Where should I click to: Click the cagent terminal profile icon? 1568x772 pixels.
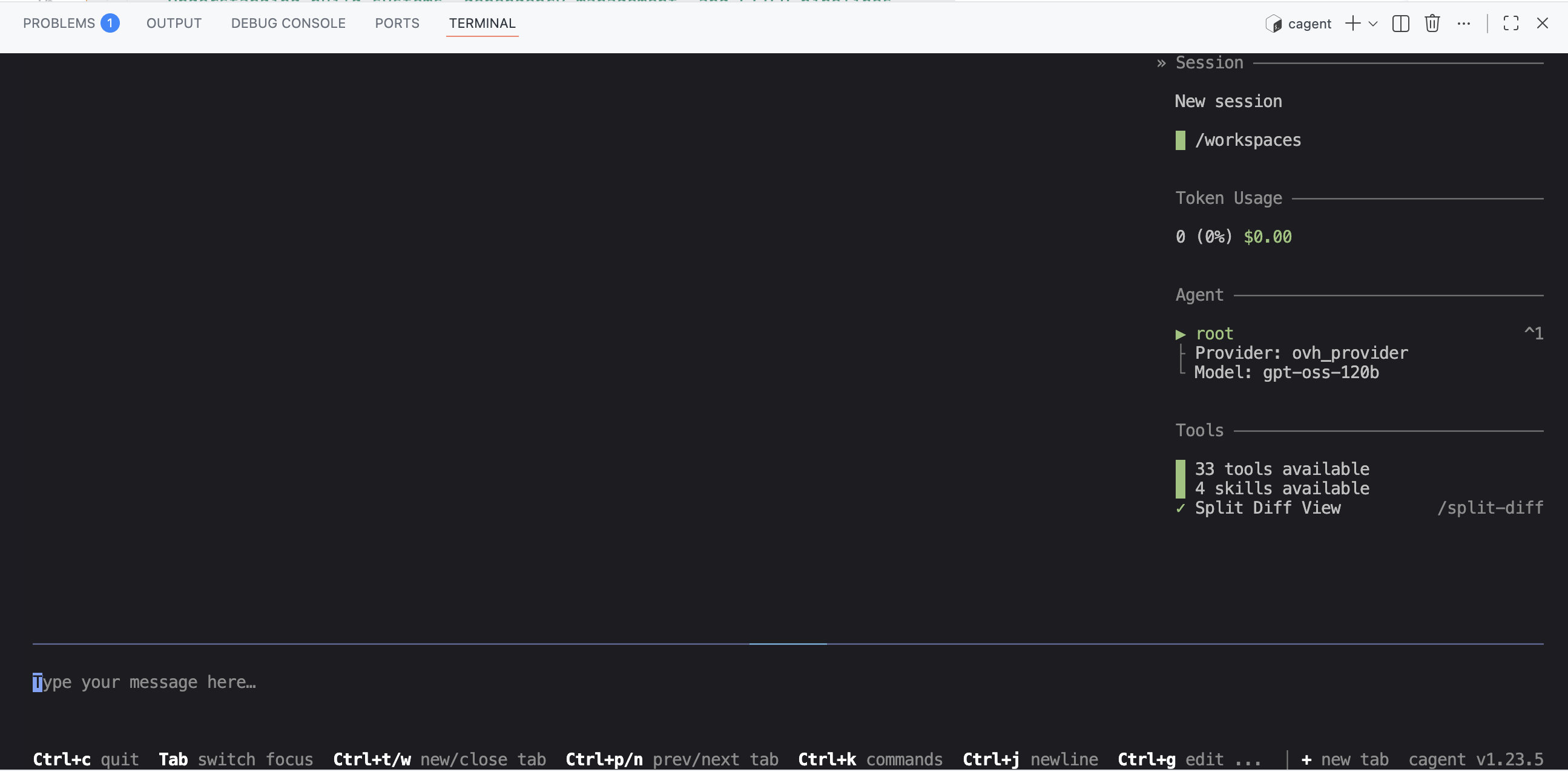1273,24
